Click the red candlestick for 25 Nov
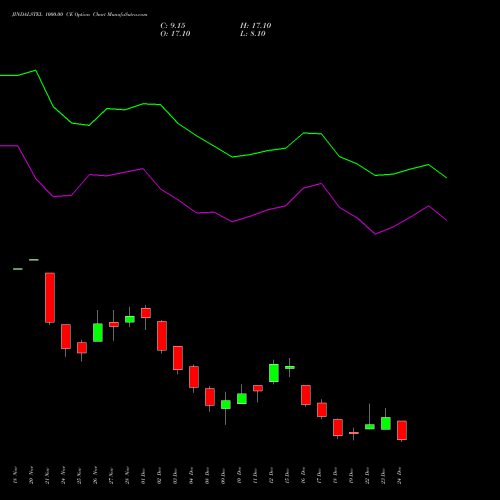This screenshot has height=500, width=500. (x=82, y=348)
